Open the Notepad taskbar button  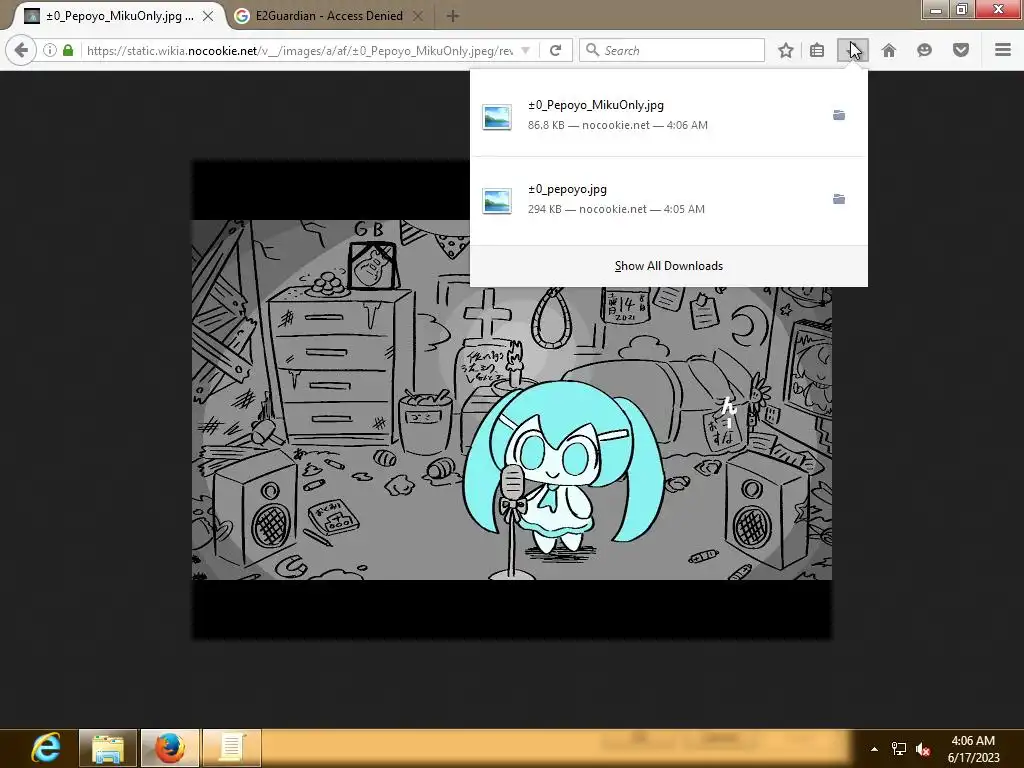[x=232, y=748]
